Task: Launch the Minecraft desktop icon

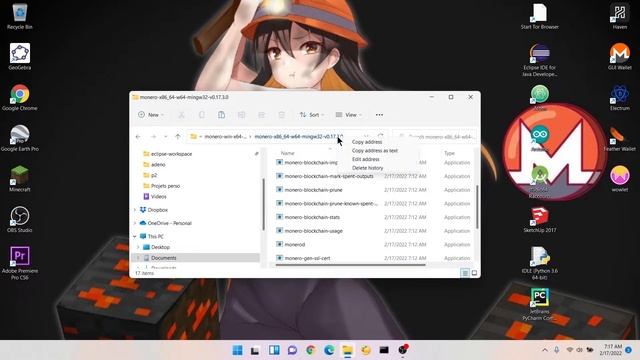Action: (20, 179)
